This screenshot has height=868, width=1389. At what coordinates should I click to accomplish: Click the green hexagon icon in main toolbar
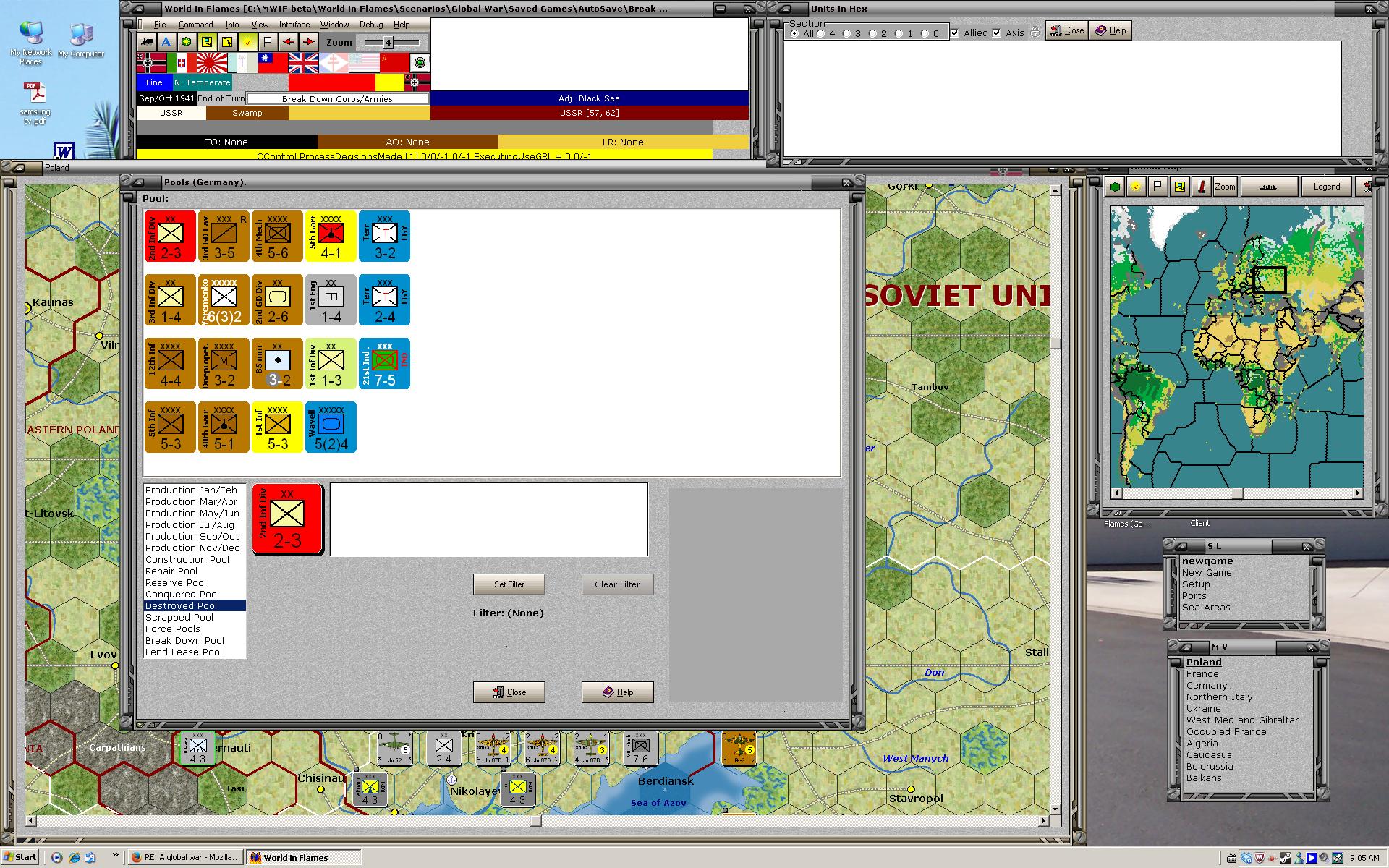[x=187, y=42]
